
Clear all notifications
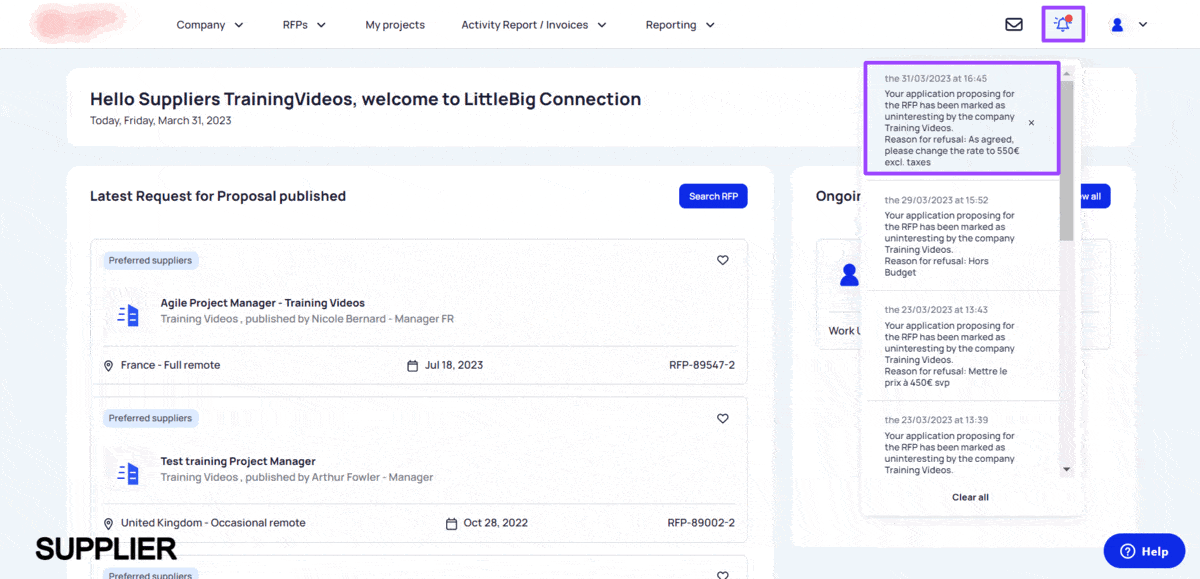point(970,497)
